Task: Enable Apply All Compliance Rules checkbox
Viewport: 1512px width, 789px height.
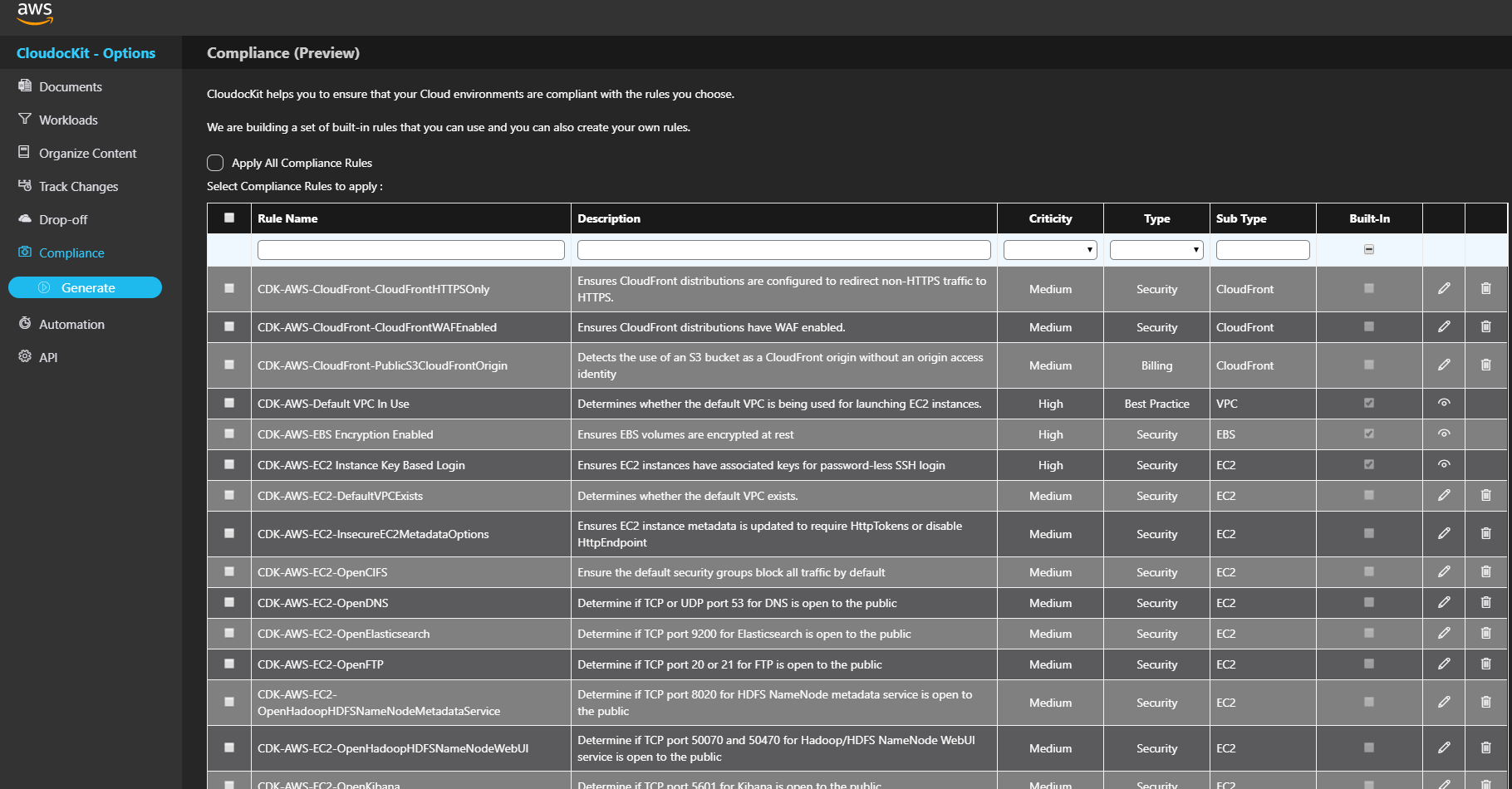Action: pyautogui.click(x=215, y=163)
